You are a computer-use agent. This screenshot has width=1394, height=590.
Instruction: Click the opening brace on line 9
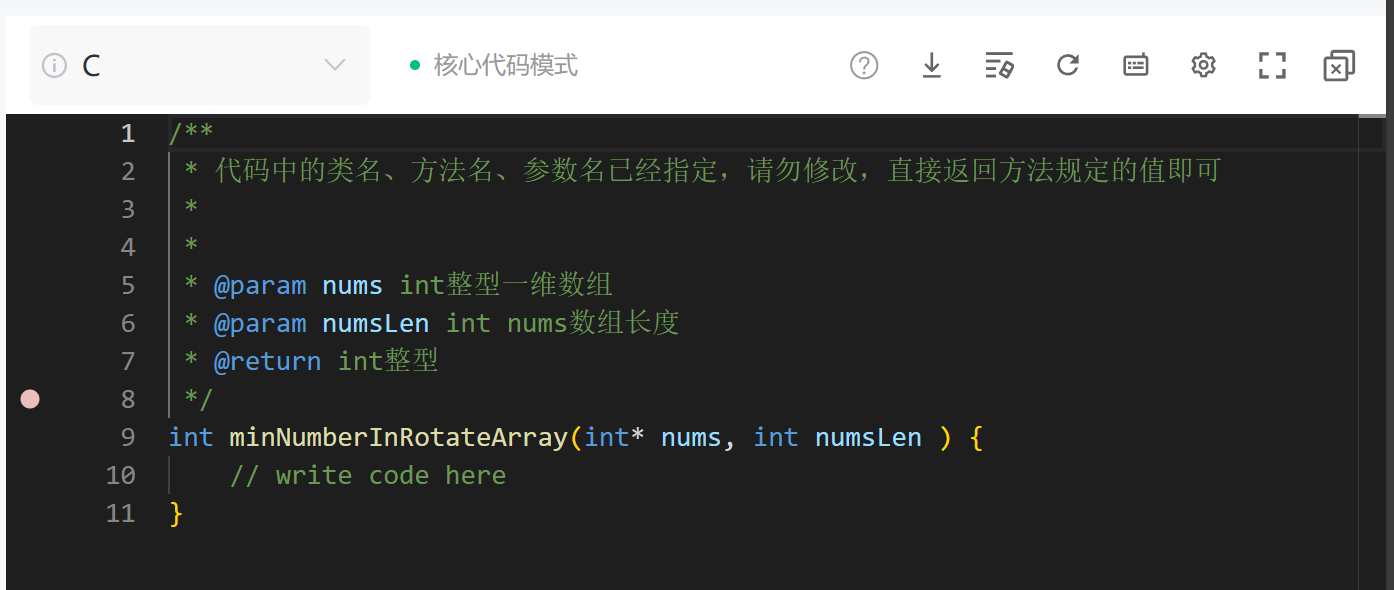pos(976,437)
